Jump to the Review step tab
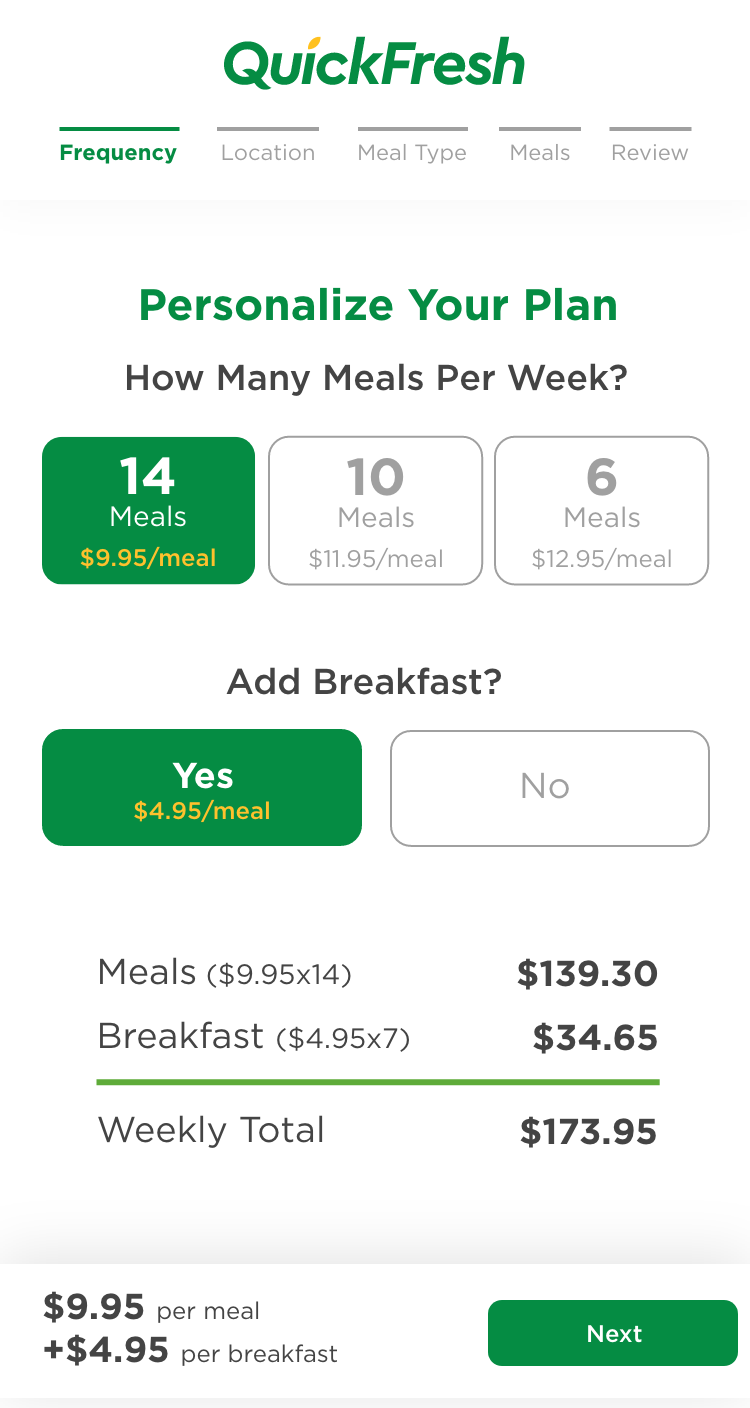The image size is (750, 1408). click(x=650, y=152)
